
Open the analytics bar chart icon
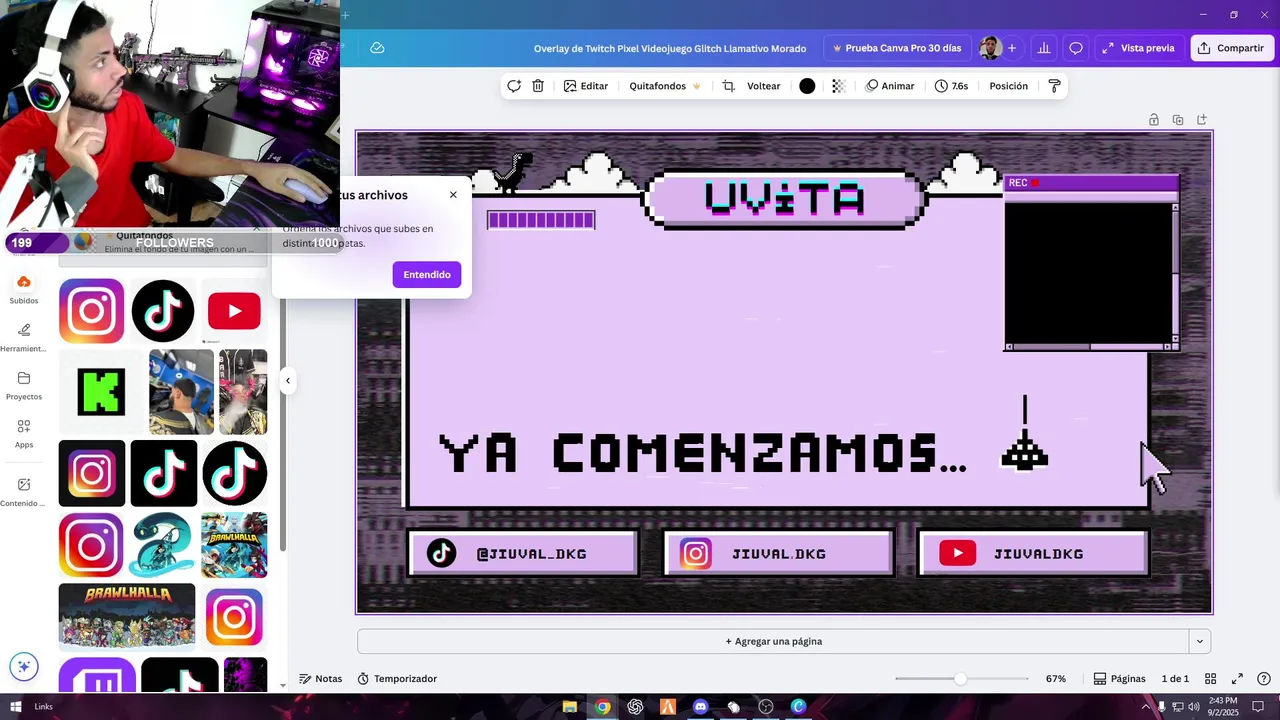(x=1044, y=48)
